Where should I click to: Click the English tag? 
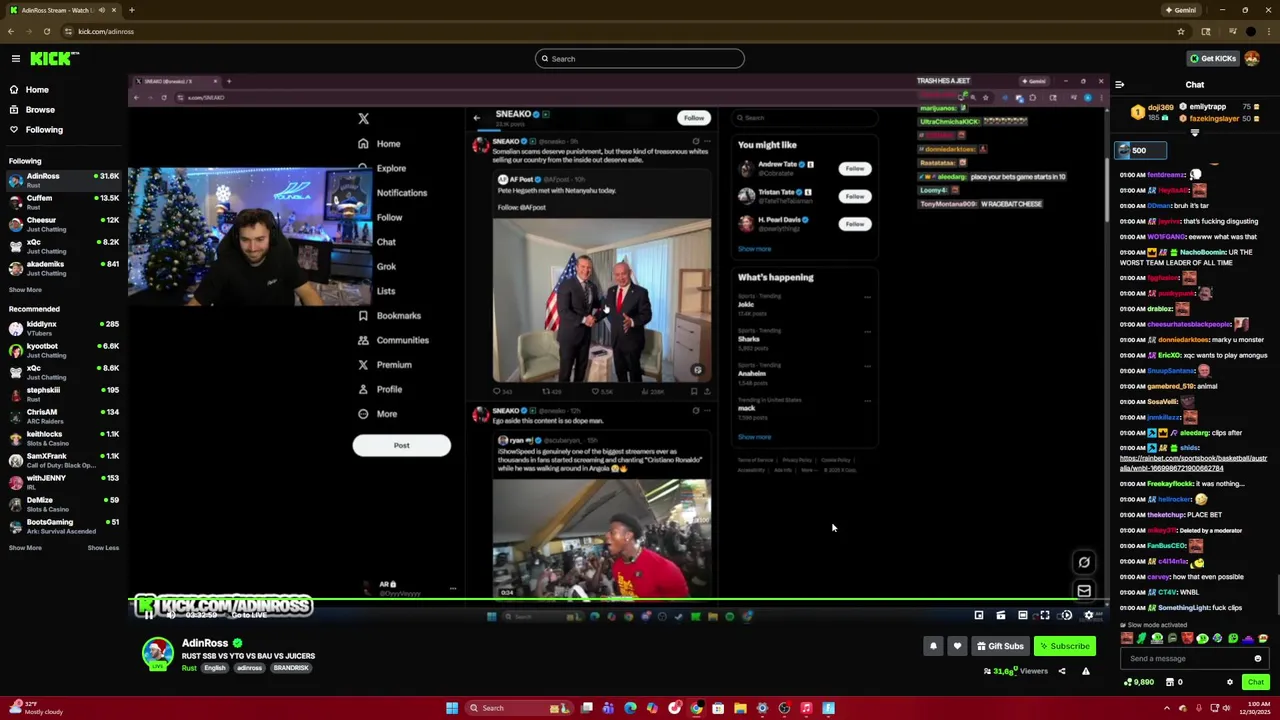(x=215, y=668)
